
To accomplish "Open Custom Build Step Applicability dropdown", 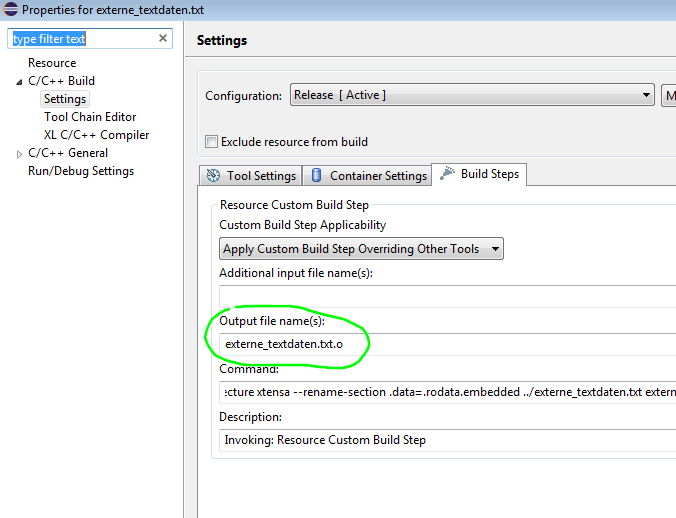I will coord(361,249).
